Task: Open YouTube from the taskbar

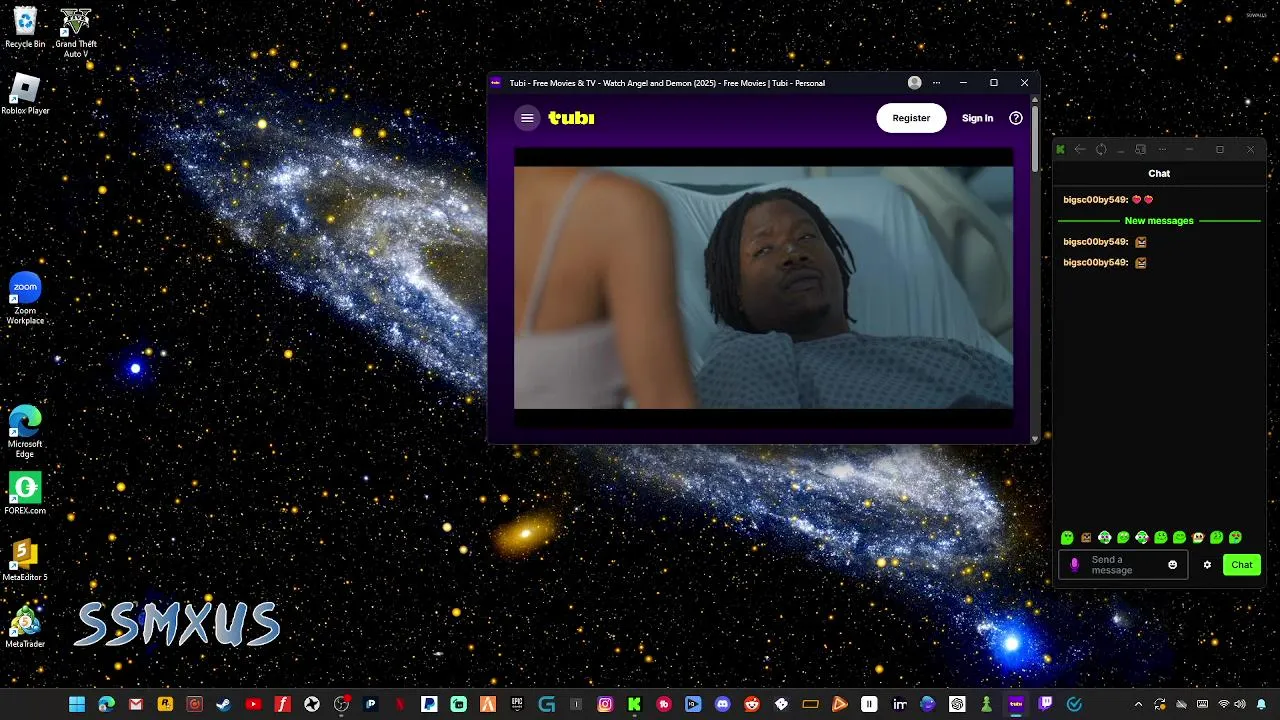Action: (x=253, y=704)
